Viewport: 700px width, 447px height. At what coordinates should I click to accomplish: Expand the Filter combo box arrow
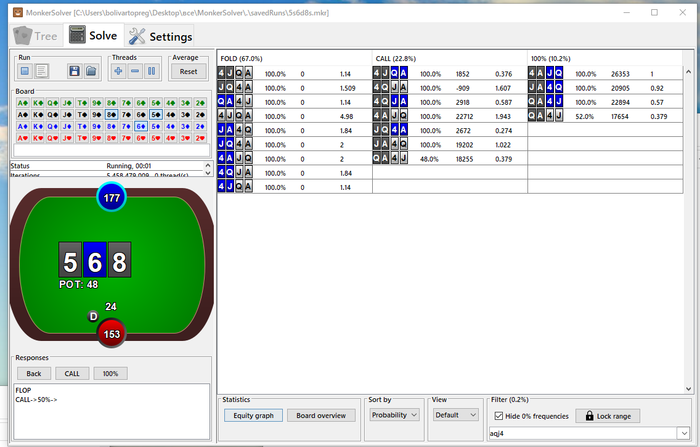point(683,433)
